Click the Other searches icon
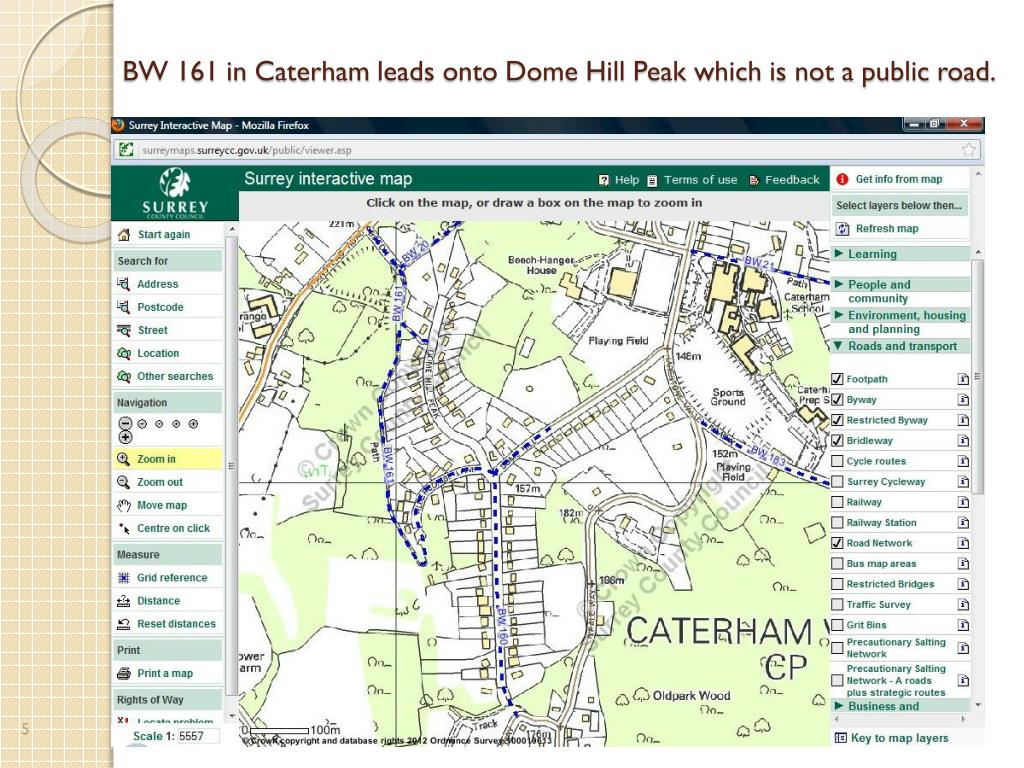The height and width of the screenshot is (768, 1024). (x=123, y=376)
